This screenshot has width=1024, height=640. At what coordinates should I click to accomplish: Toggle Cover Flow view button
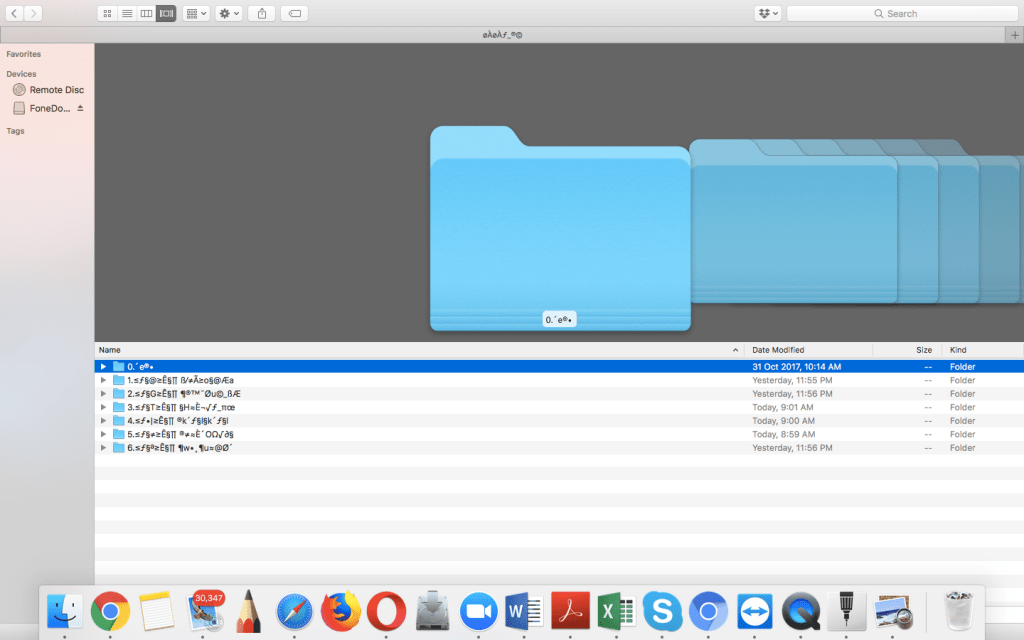pos(166,13)
